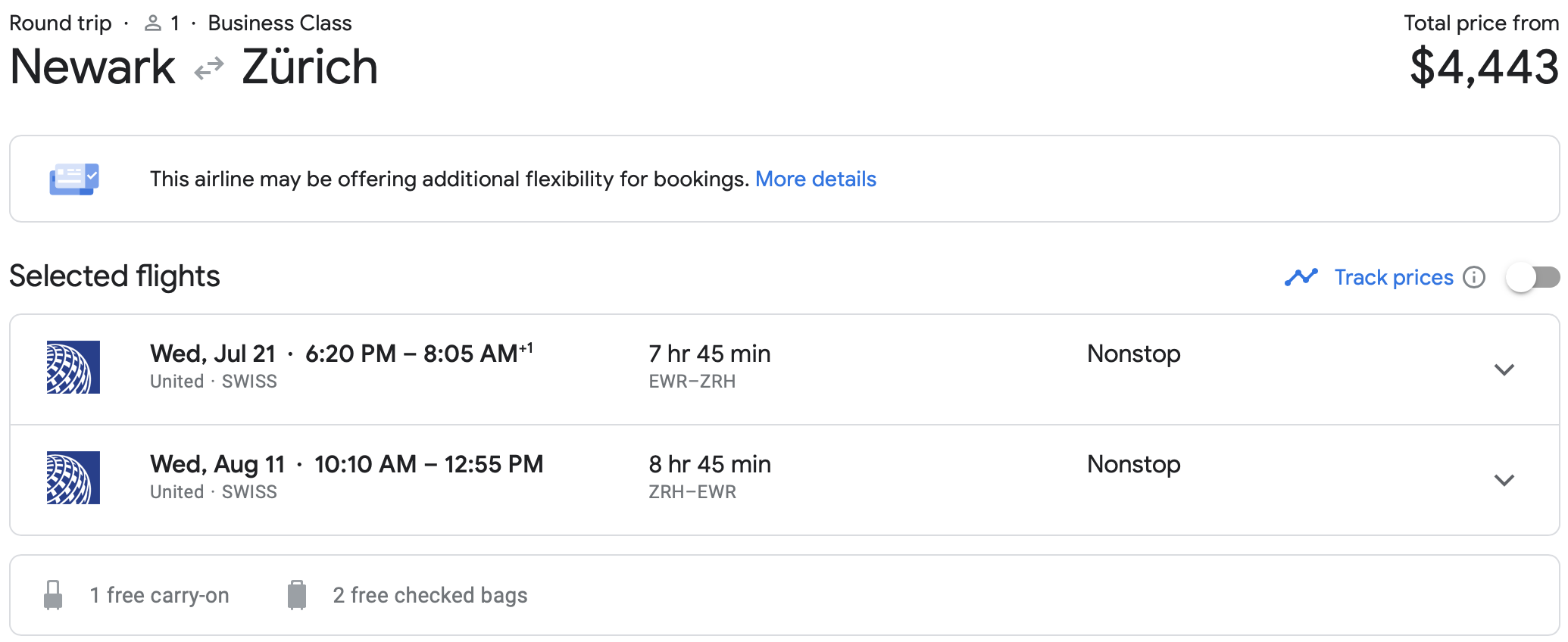Open More details about booking flexibility
The width and height of the screenshot is (1568, 642).
coord(816,179)
